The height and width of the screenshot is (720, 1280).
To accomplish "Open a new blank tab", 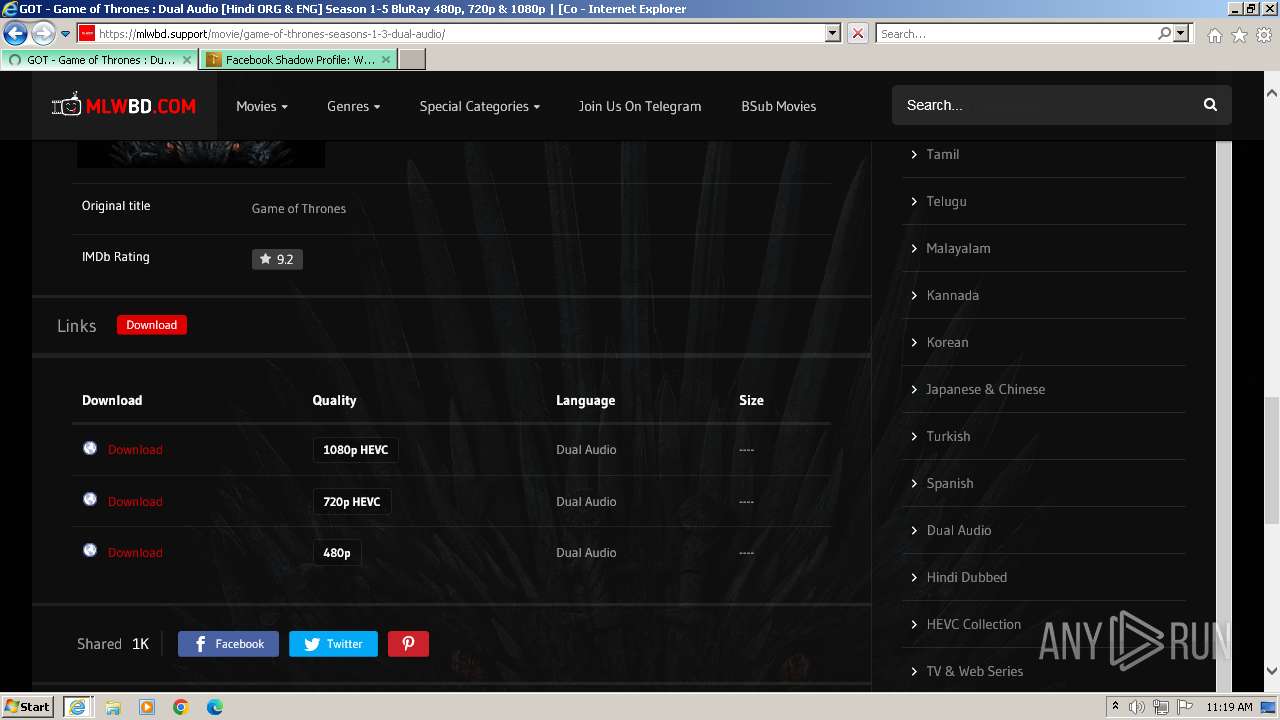I will [412, 60].
